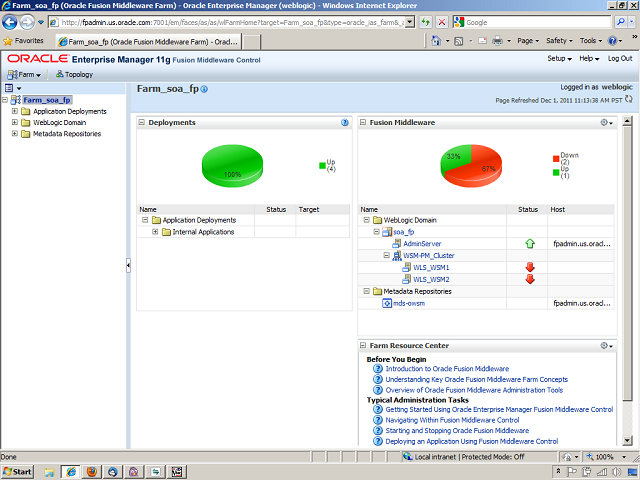Expand WebLogic Domain in left tree
This screenshot has width=640, height=480.
[x=15, y=122]
